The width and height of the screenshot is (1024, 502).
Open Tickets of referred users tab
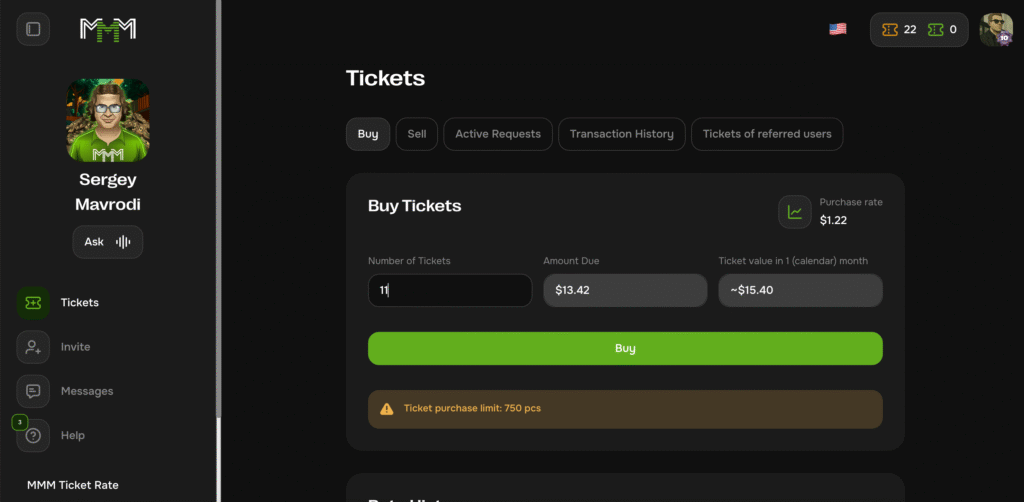pos(767,134)
